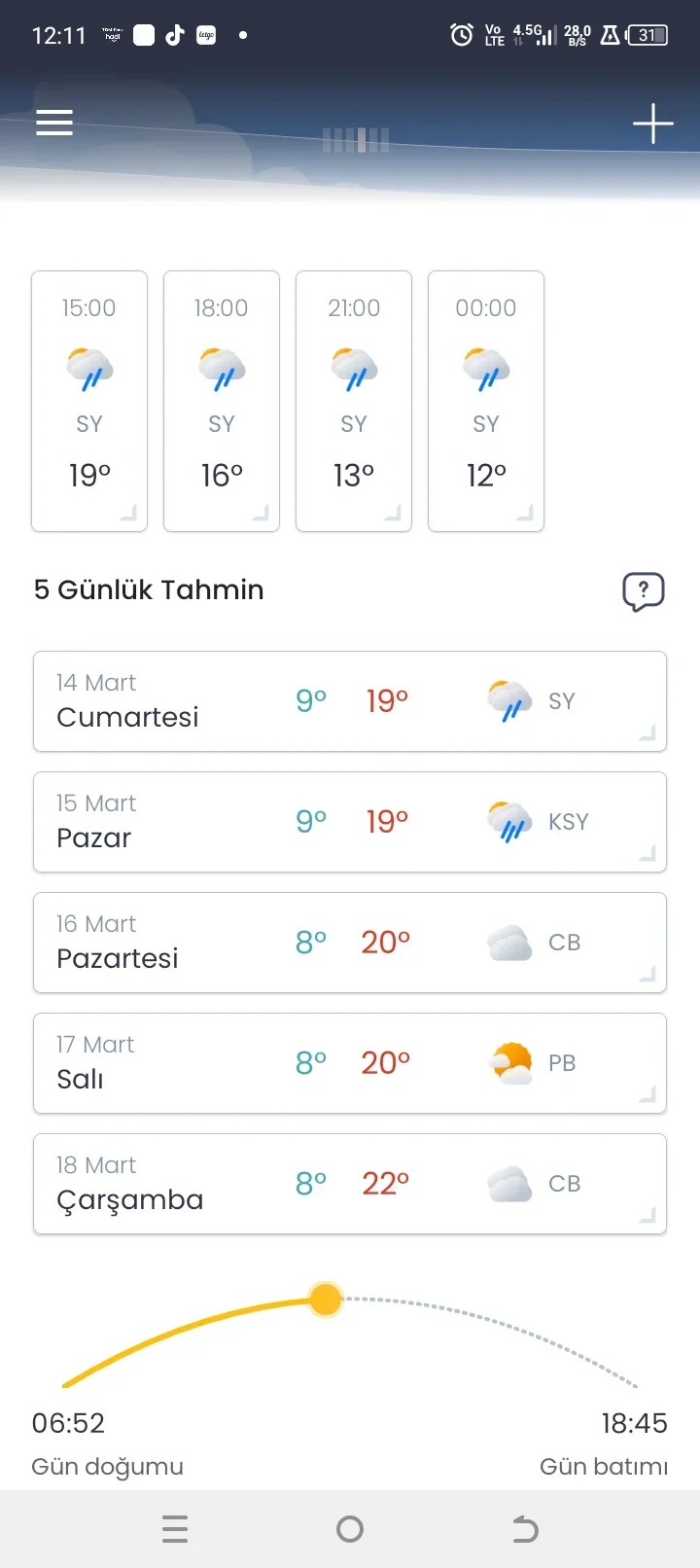Tap the 06:52 Gün doğumu sunrise time
This screenshot has width=700, height=1568.
click(x=68, y=1424)
